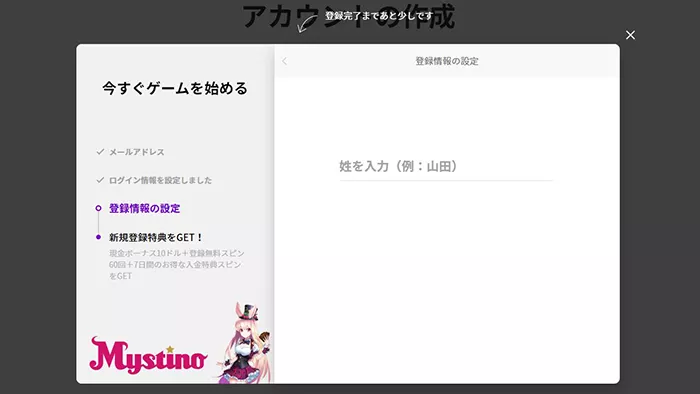Select the 登録情報の設定 current step
The image size is (700, 394).
(144, 208)
